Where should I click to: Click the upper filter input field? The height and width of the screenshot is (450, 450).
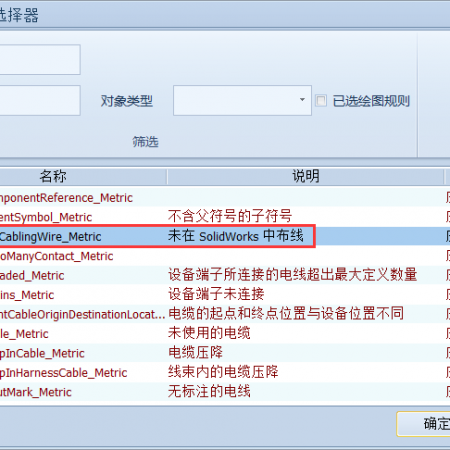pos(40,59)
